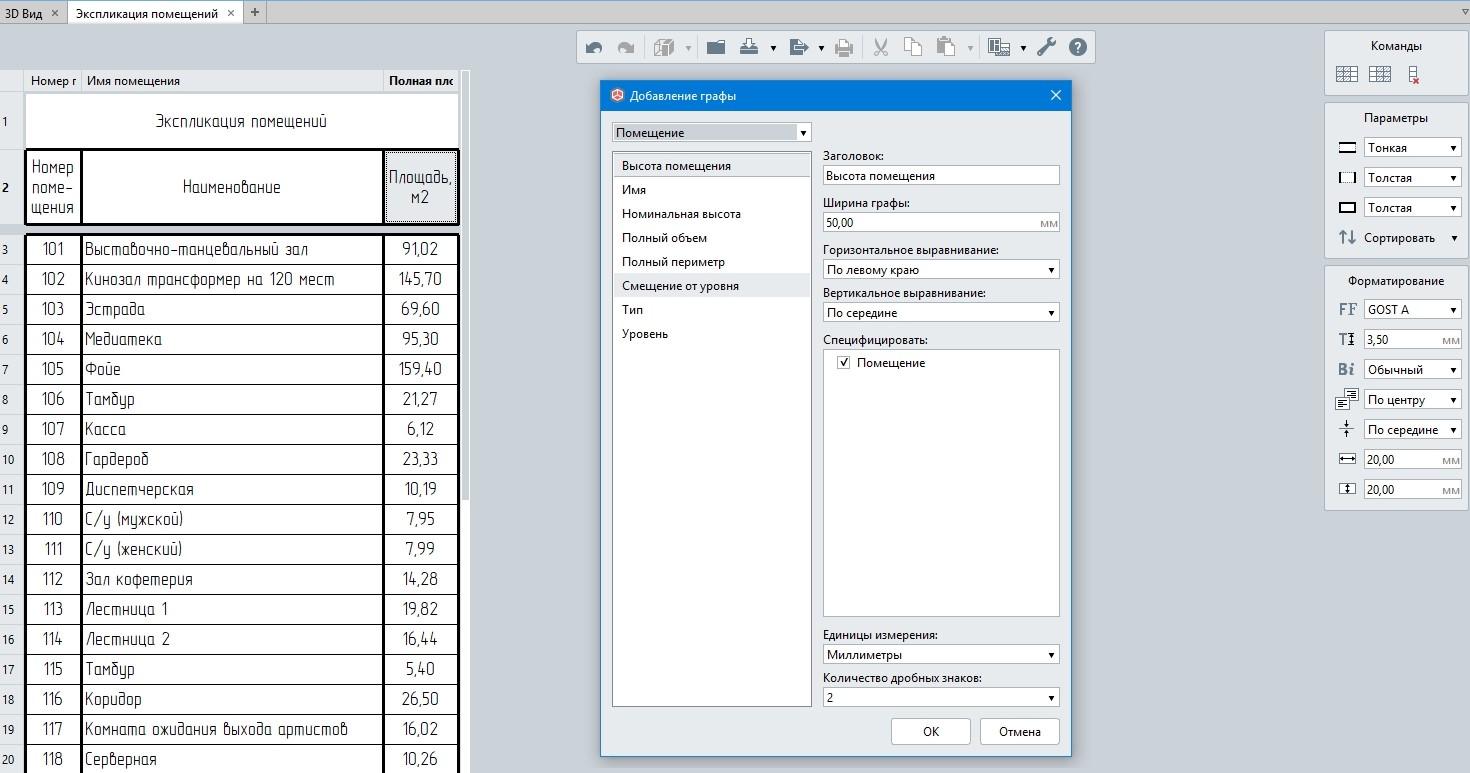
Task: Click the printer icon in the toolbar
Action: tap(844, 47)
